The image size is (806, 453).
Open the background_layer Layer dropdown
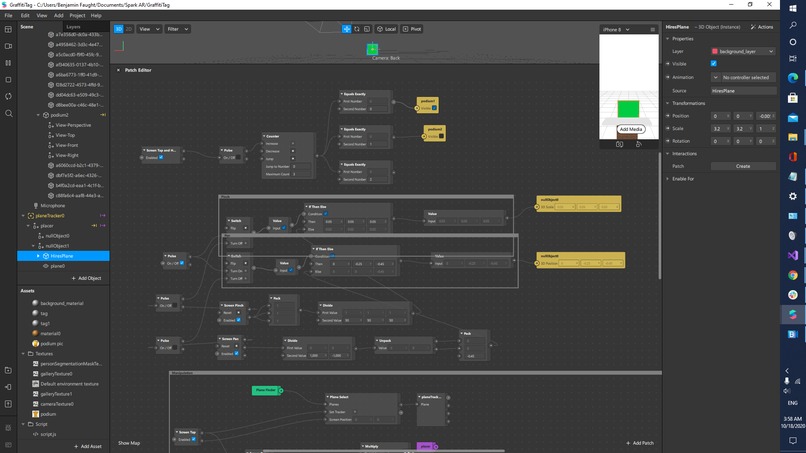click(x=743, y=51)
